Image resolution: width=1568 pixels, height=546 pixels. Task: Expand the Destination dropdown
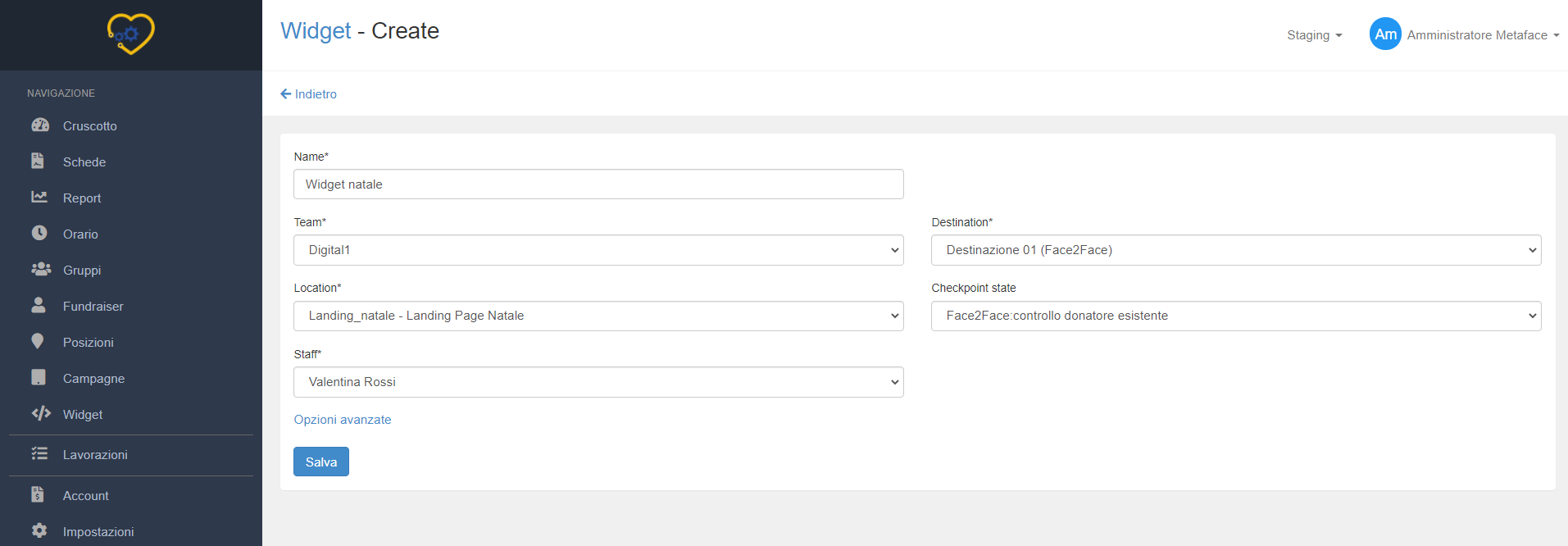click(1235, 250)
